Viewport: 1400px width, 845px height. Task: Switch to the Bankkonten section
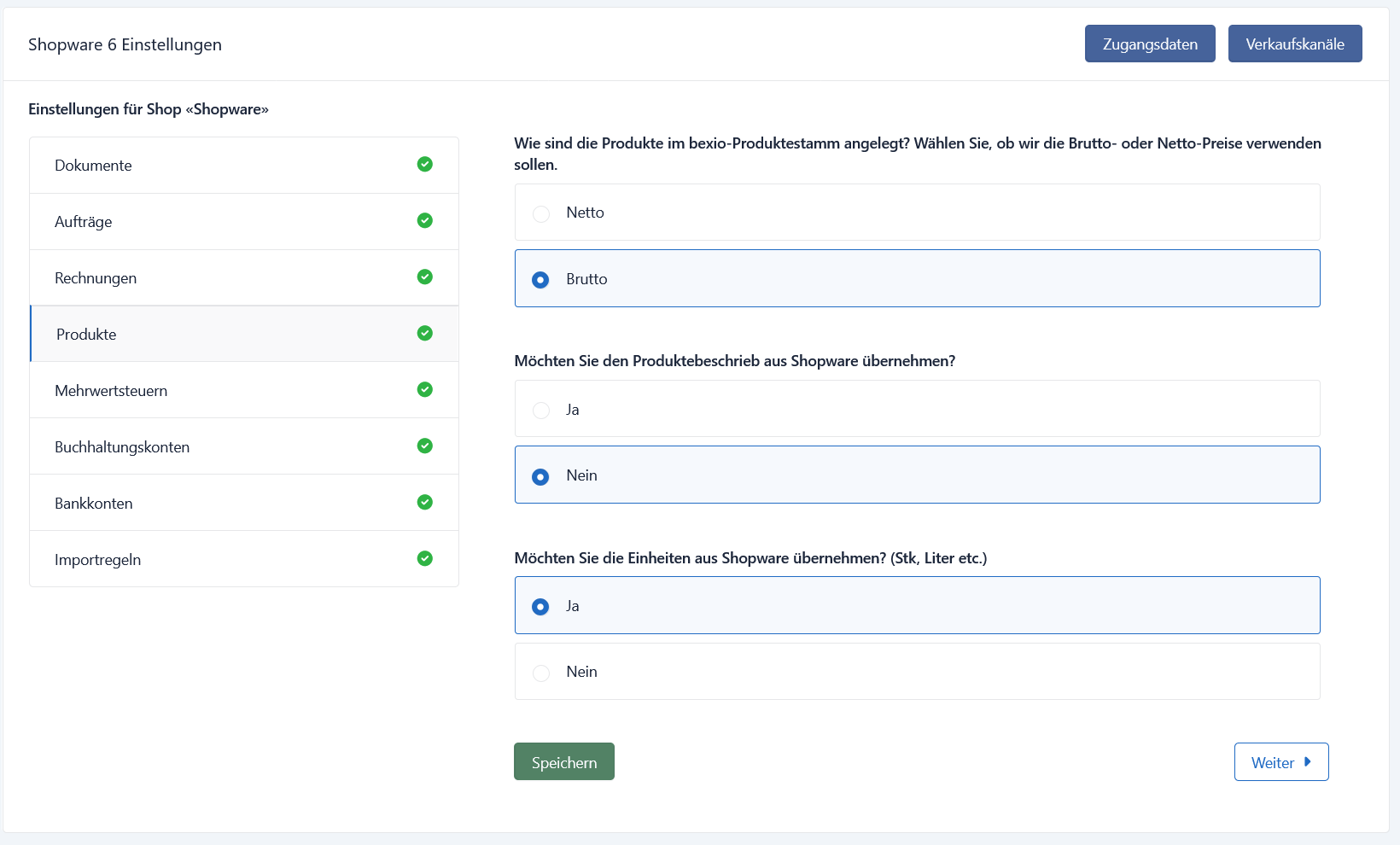click(x=244, y=503)
